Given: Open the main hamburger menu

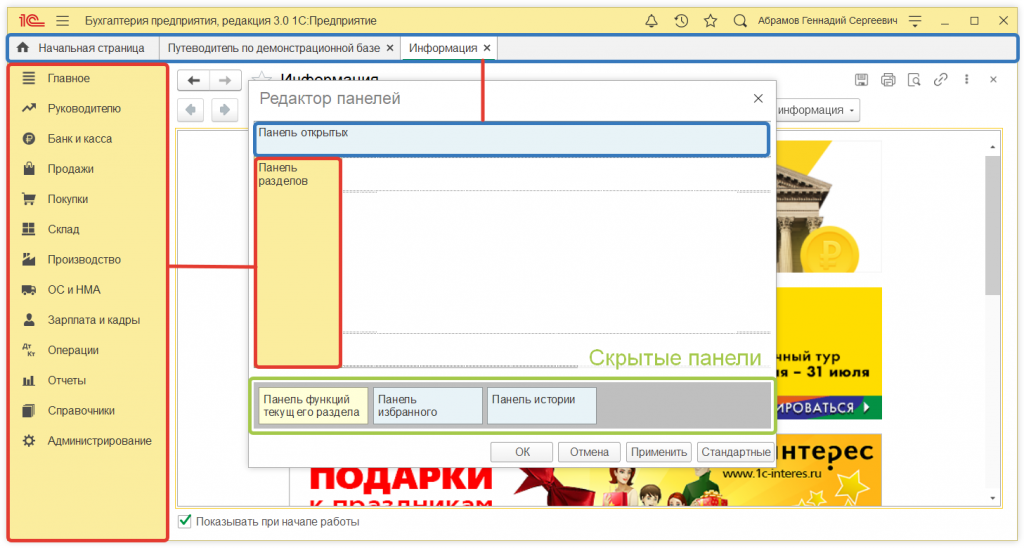Looking at the screenshot, I should [x=62, y=21].
